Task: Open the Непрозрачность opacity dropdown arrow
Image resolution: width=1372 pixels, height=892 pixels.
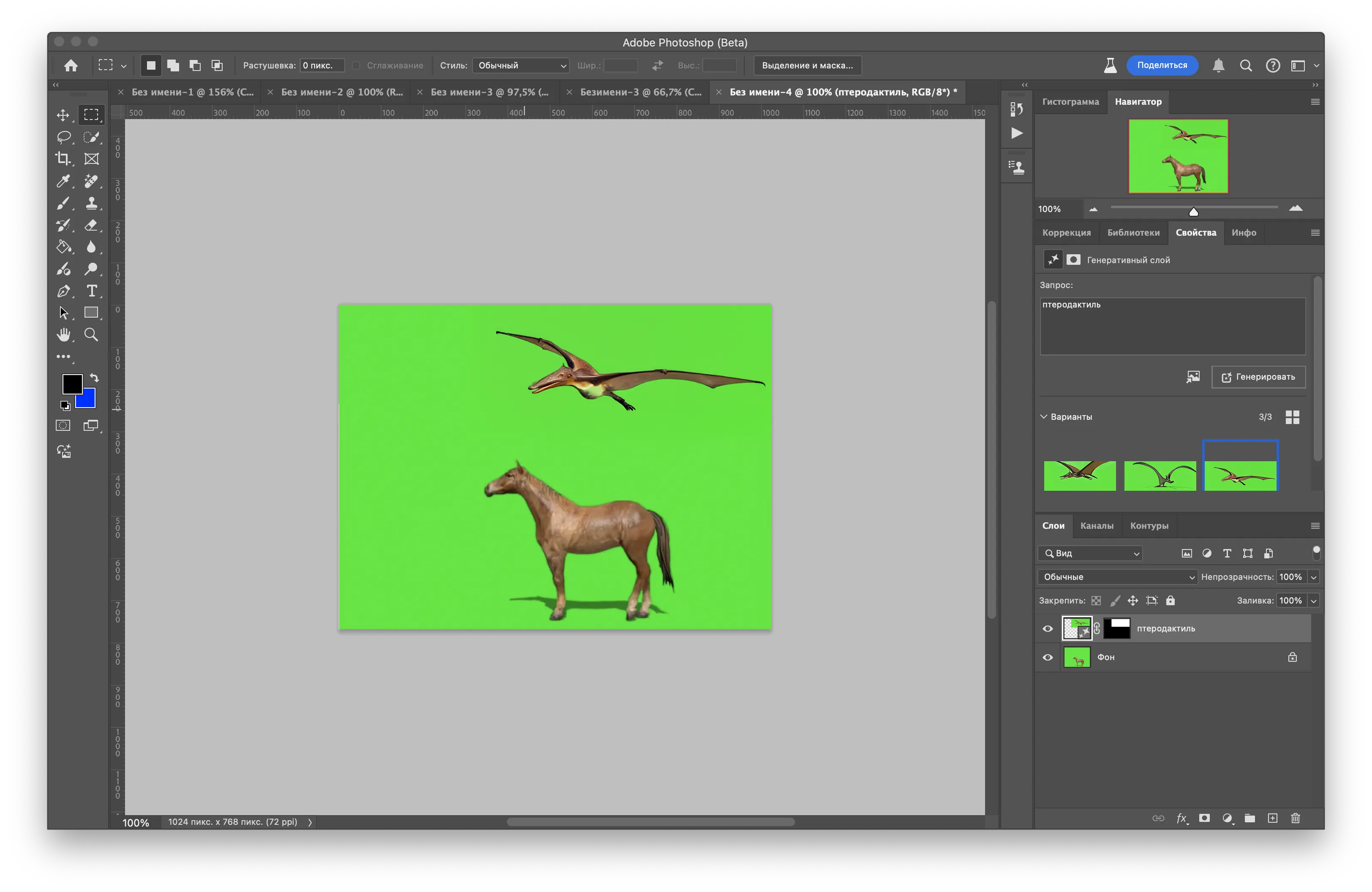Action: point(1313,577)
